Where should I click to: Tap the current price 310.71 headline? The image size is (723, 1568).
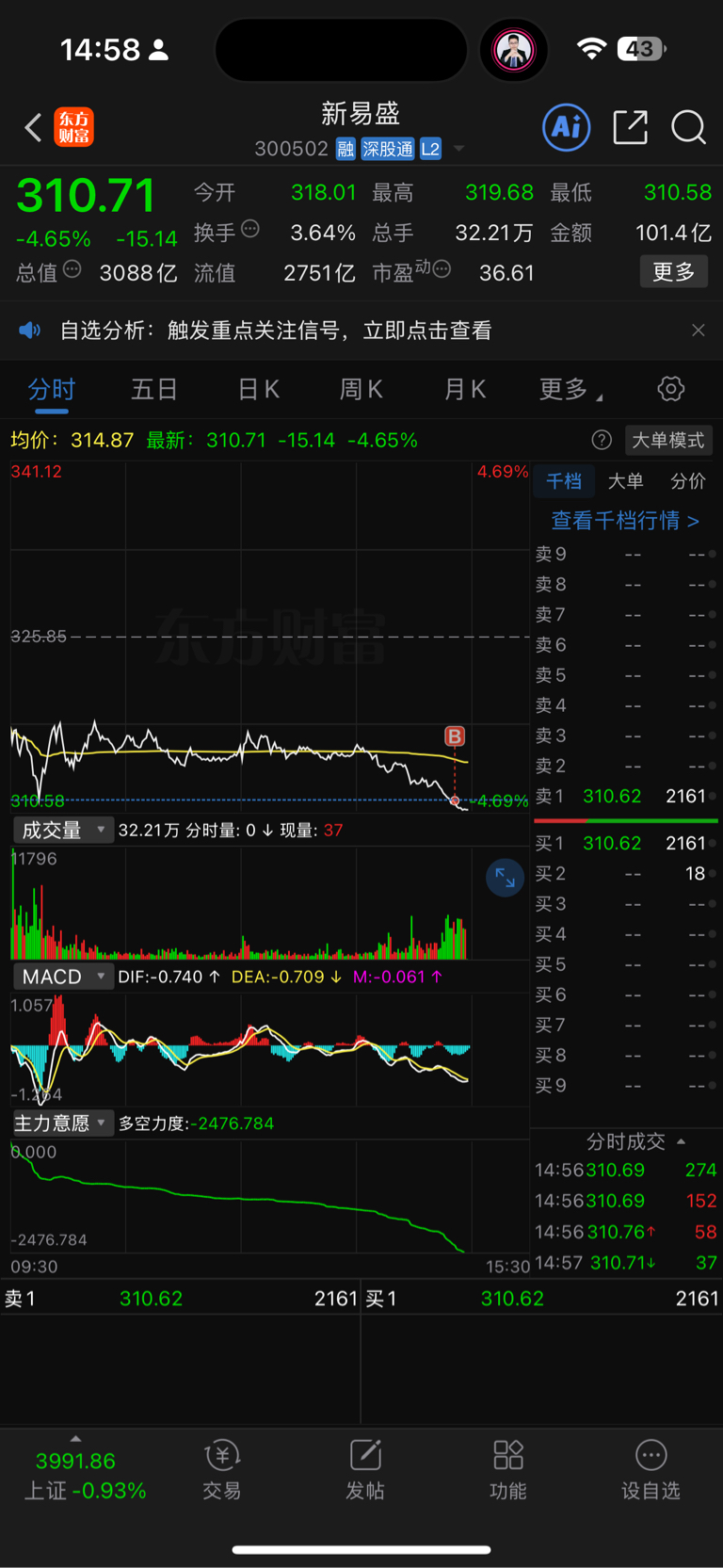point(86,196)
